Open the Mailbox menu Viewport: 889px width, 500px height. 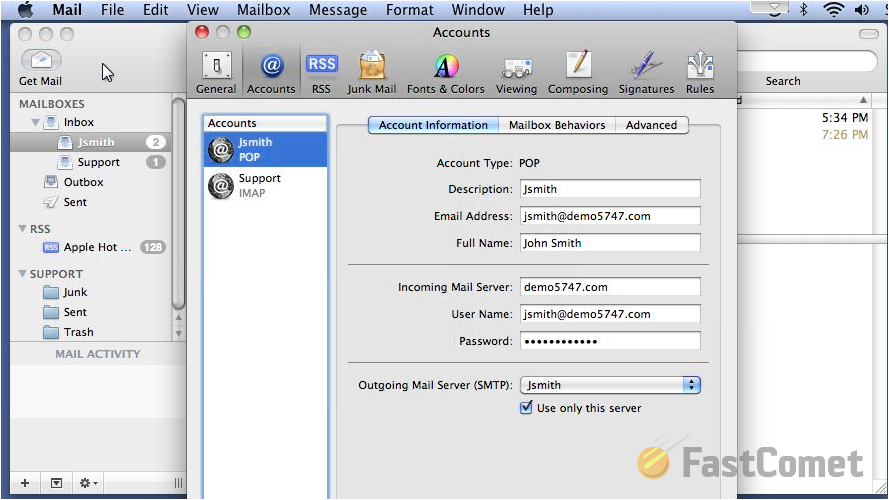264,10
